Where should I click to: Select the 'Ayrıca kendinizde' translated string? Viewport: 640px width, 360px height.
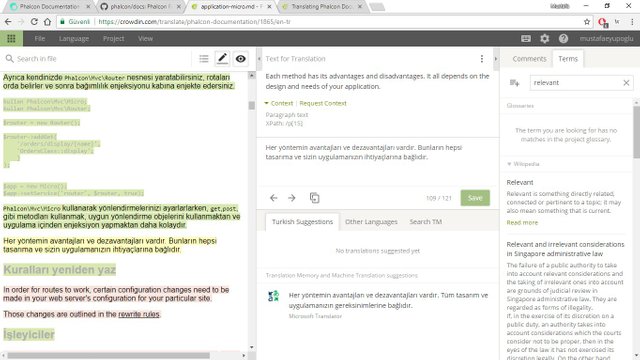click(118, 82)
